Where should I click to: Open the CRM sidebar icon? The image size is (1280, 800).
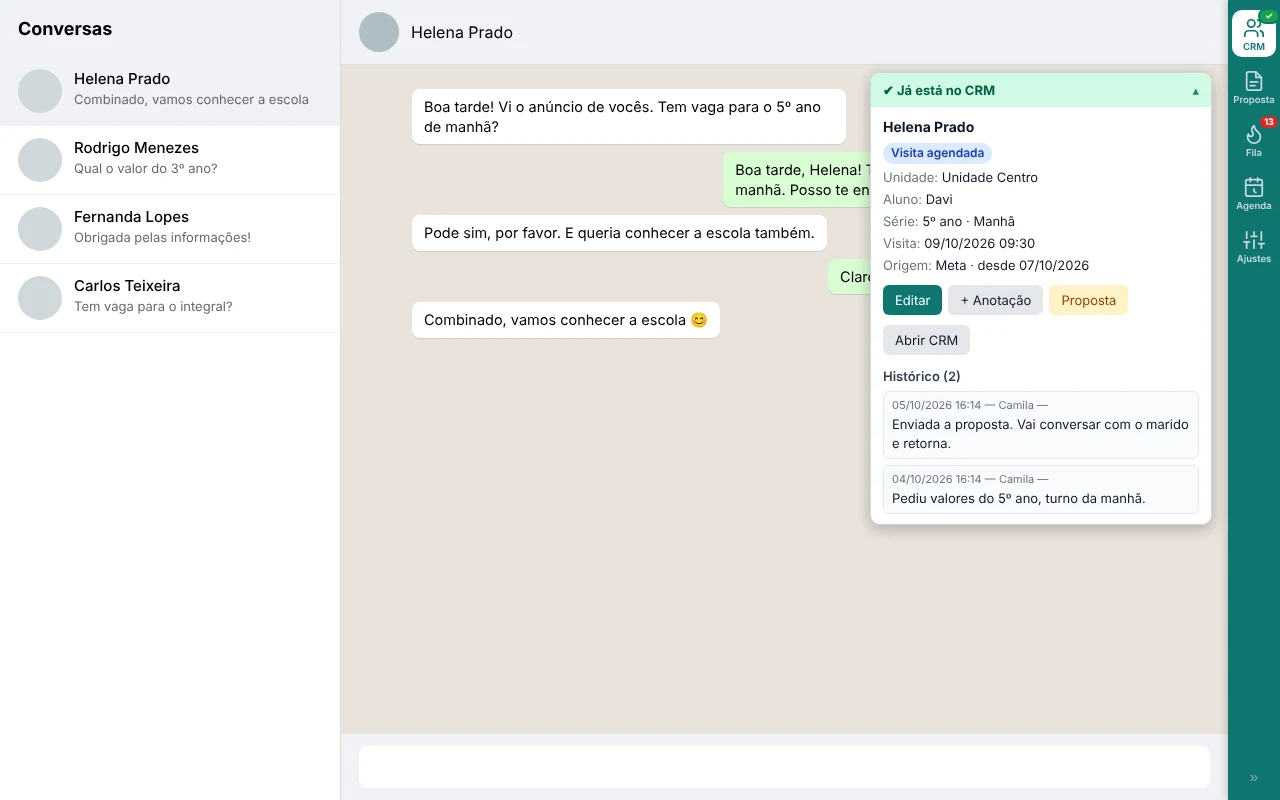pos(1254,34)
